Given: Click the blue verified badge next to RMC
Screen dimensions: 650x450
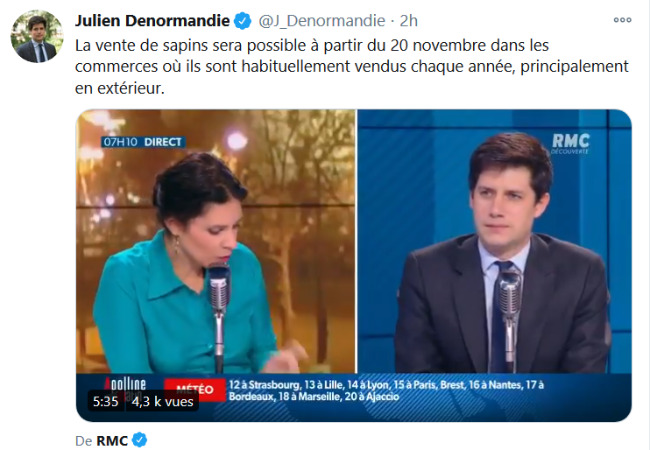Looking at the screenshot, I should click(139, 440).
